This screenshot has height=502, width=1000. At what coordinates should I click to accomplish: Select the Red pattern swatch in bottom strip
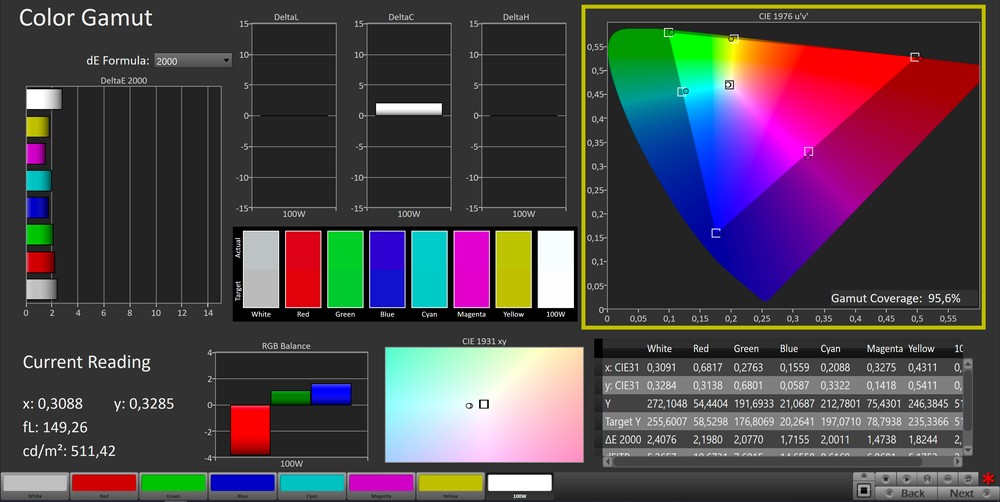tap(104, 483)
